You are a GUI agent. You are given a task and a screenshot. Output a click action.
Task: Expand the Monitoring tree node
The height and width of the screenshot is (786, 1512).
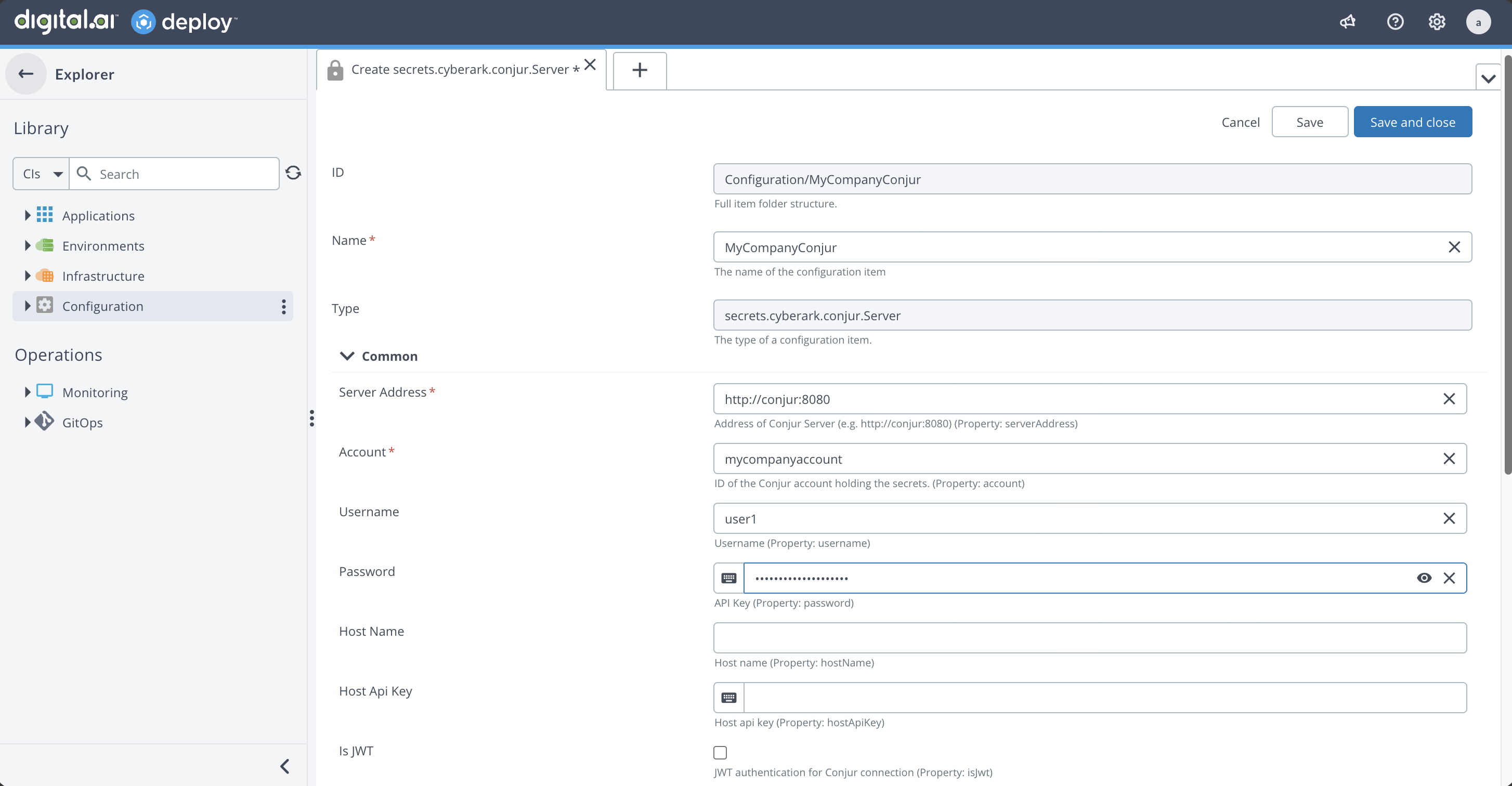pos(27,391)
